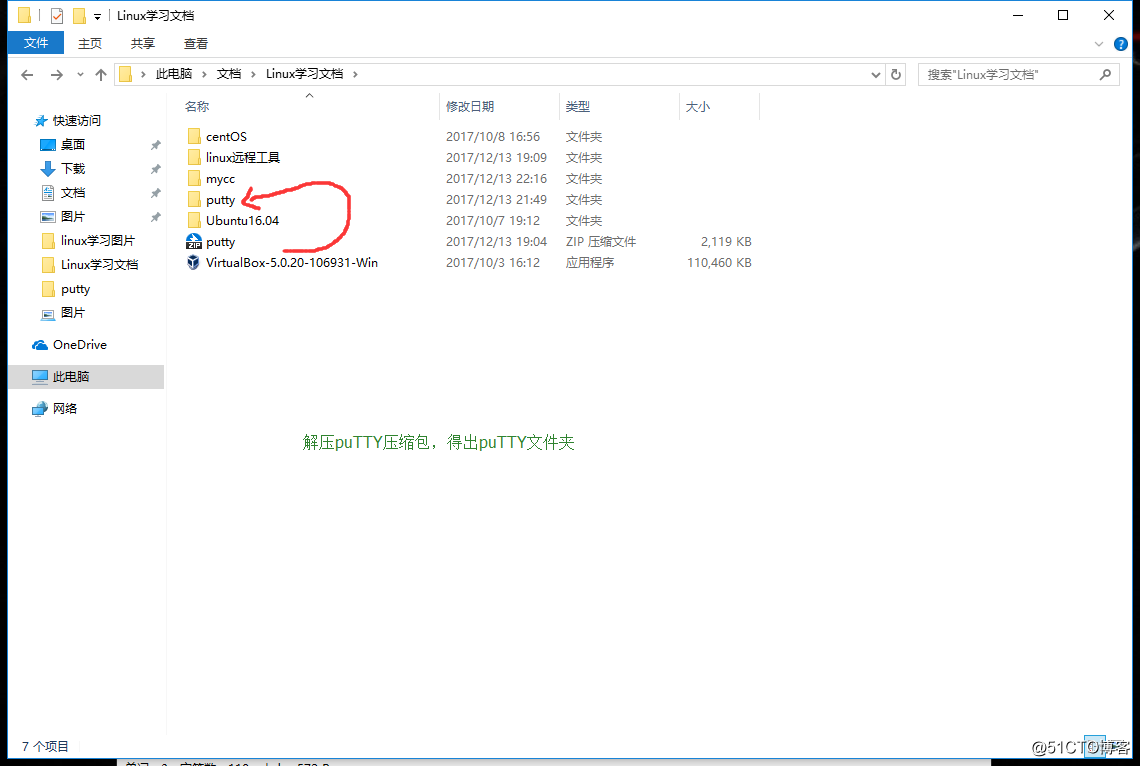Open the recent locations dropdown arrow
This screenshot has height=766, width=1140.
80,74
